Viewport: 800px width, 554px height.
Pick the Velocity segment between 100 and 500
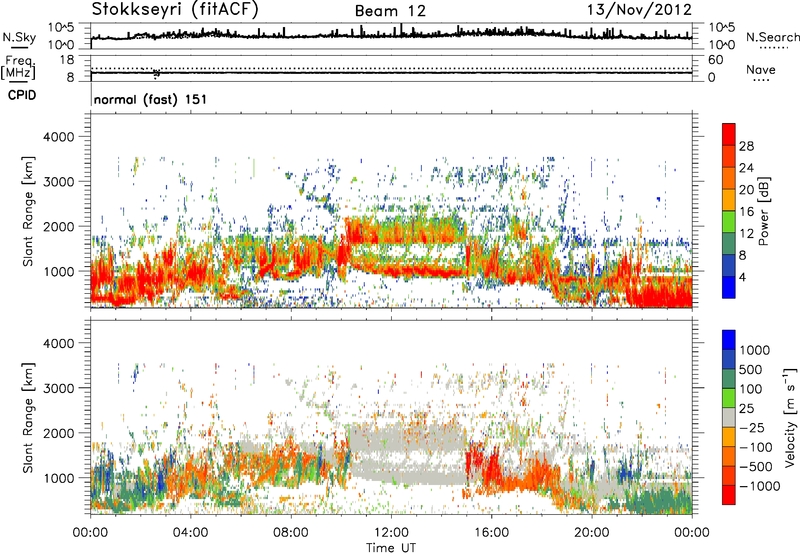[729, 379]
